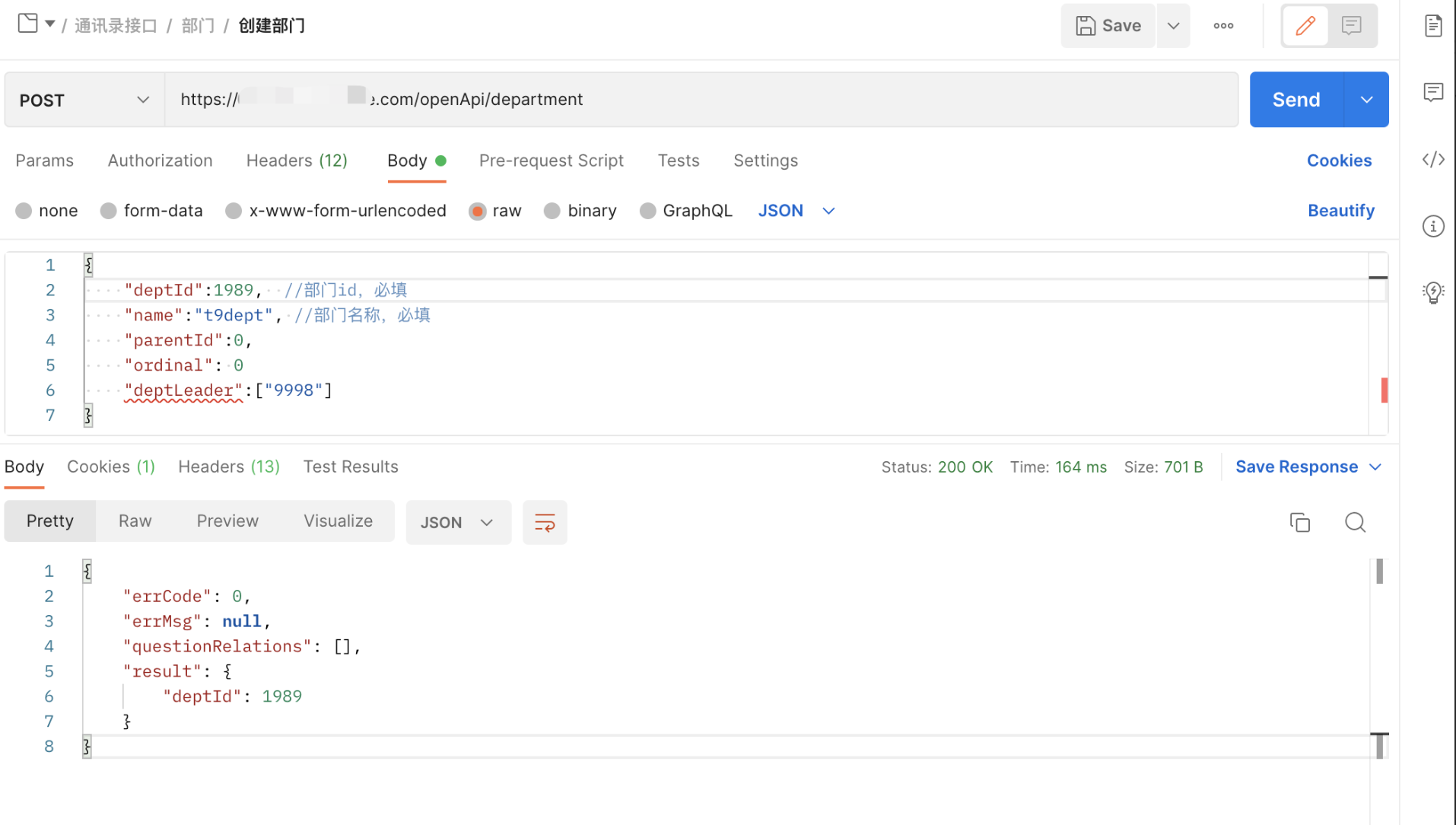The image size is (1456, 825).
Task: Open the three-dot more actions menu
Action: (x=1223, y=26)
